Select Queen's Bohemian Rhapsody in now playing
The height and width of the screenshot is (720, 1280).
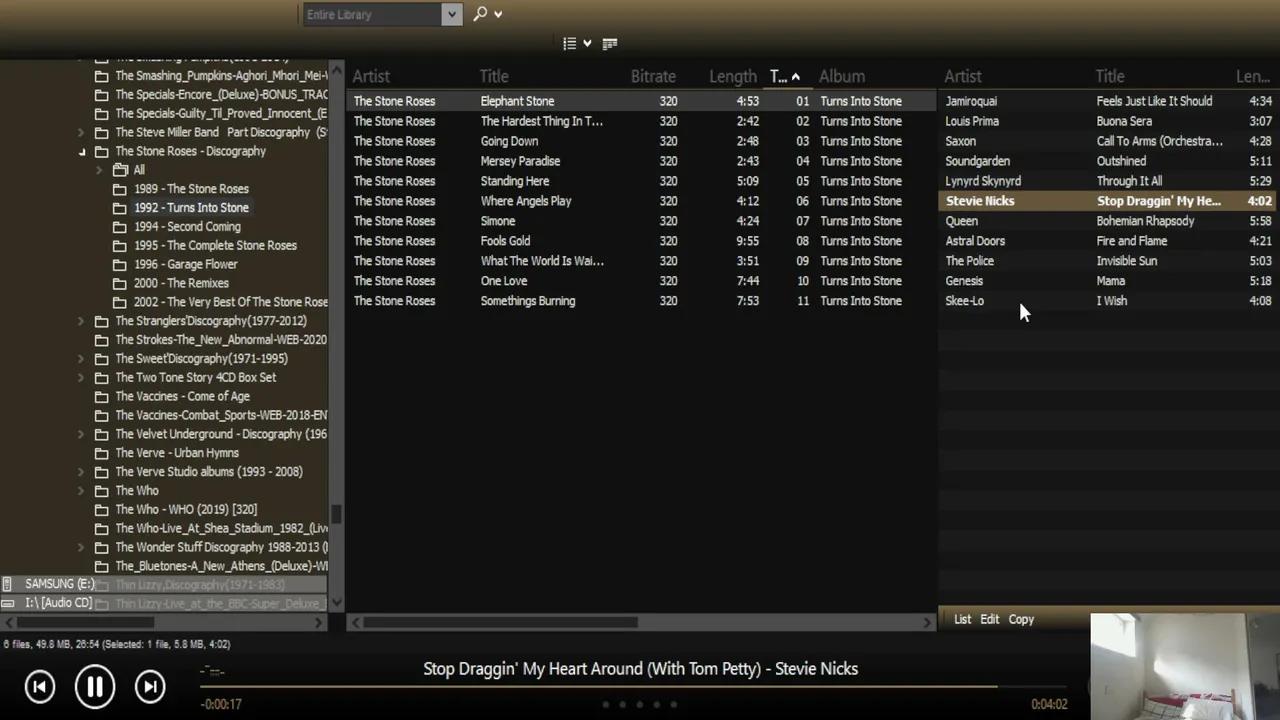[1108, 221]
